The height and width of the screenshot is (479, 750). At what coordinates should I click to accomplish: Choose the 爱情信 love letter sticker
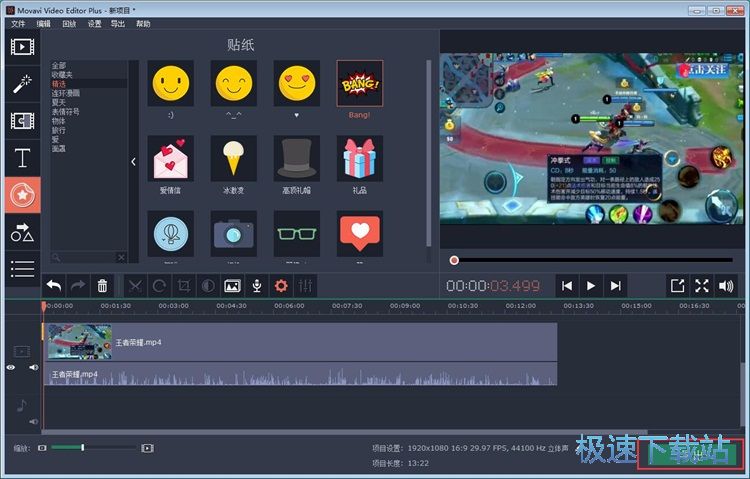coord(171,158)
